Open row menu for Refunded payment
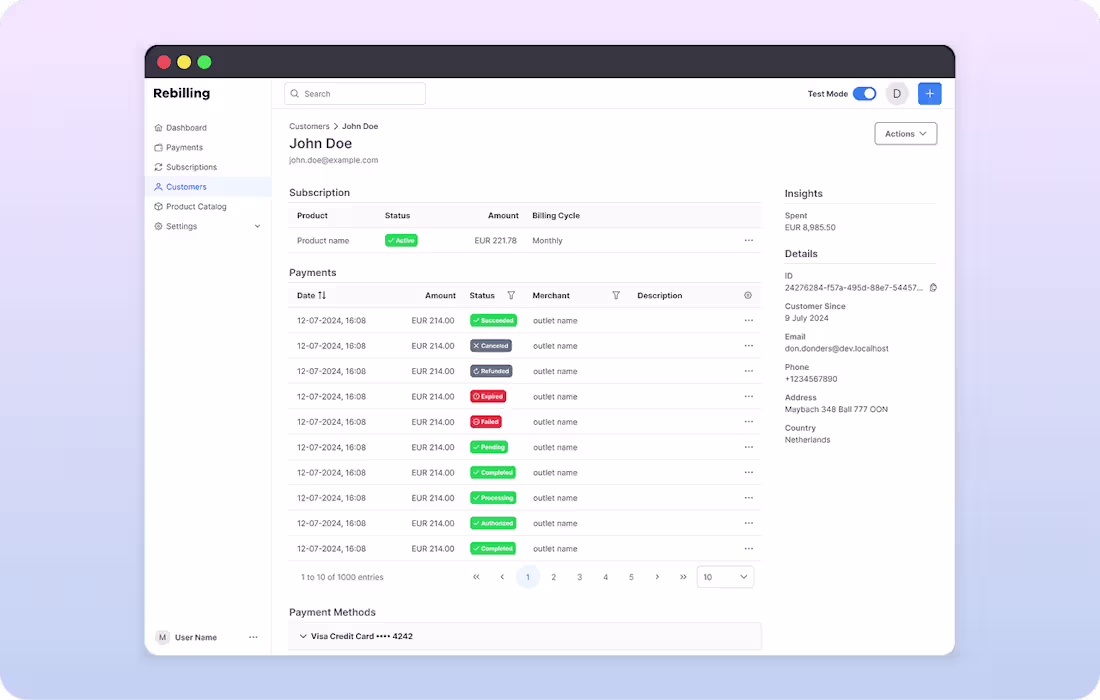 pos(749,371)
